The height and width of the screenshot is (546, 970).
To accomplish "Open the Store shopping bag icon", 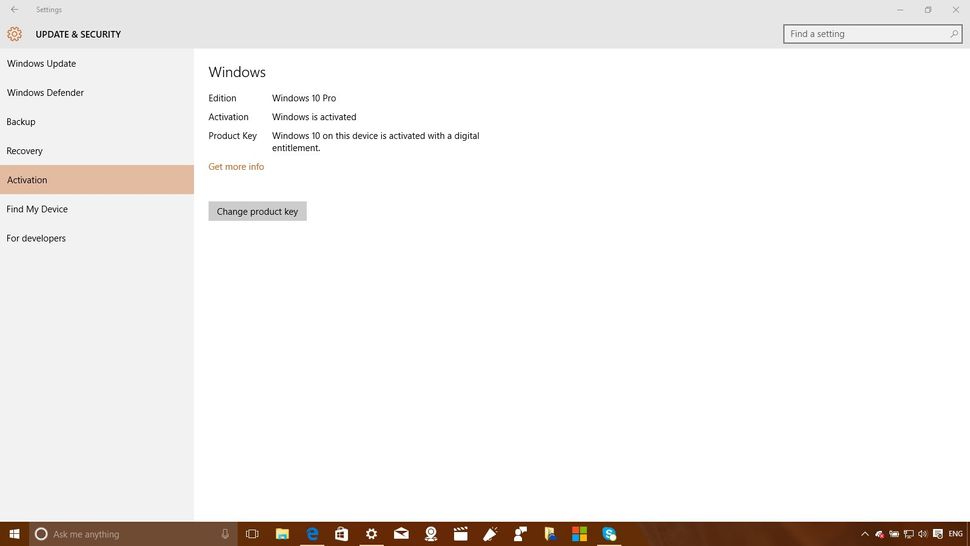I will click(x=341, y=534).
